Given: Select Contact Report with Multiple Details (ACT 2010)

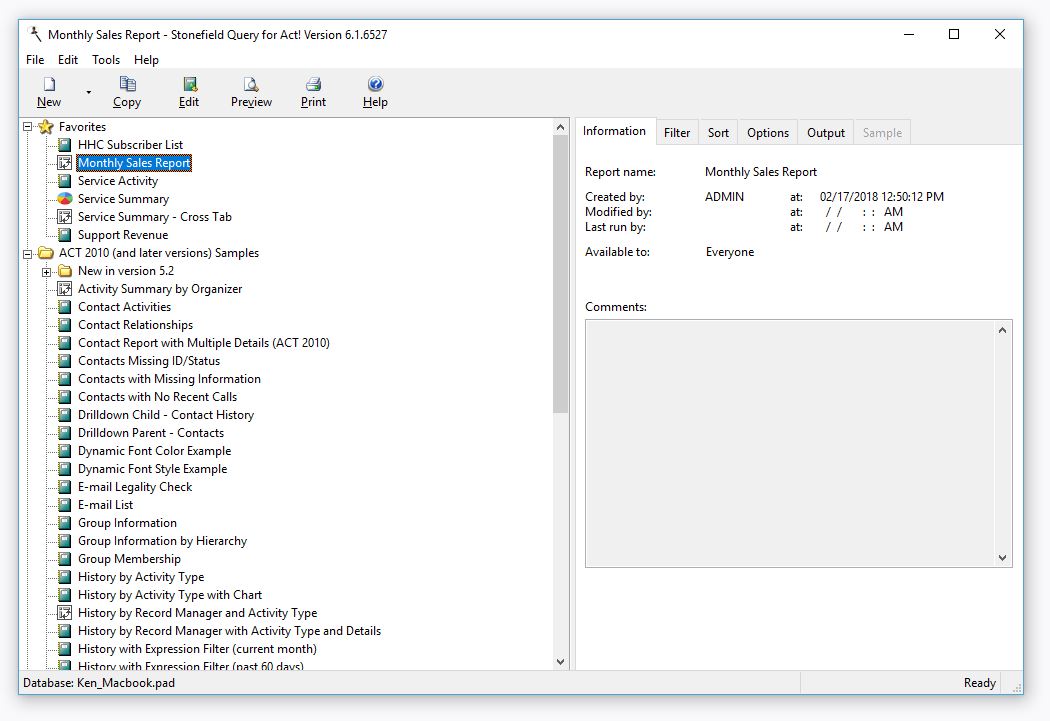Looking at the screenshot, I should pyautogui.click(x=204, y=343).
